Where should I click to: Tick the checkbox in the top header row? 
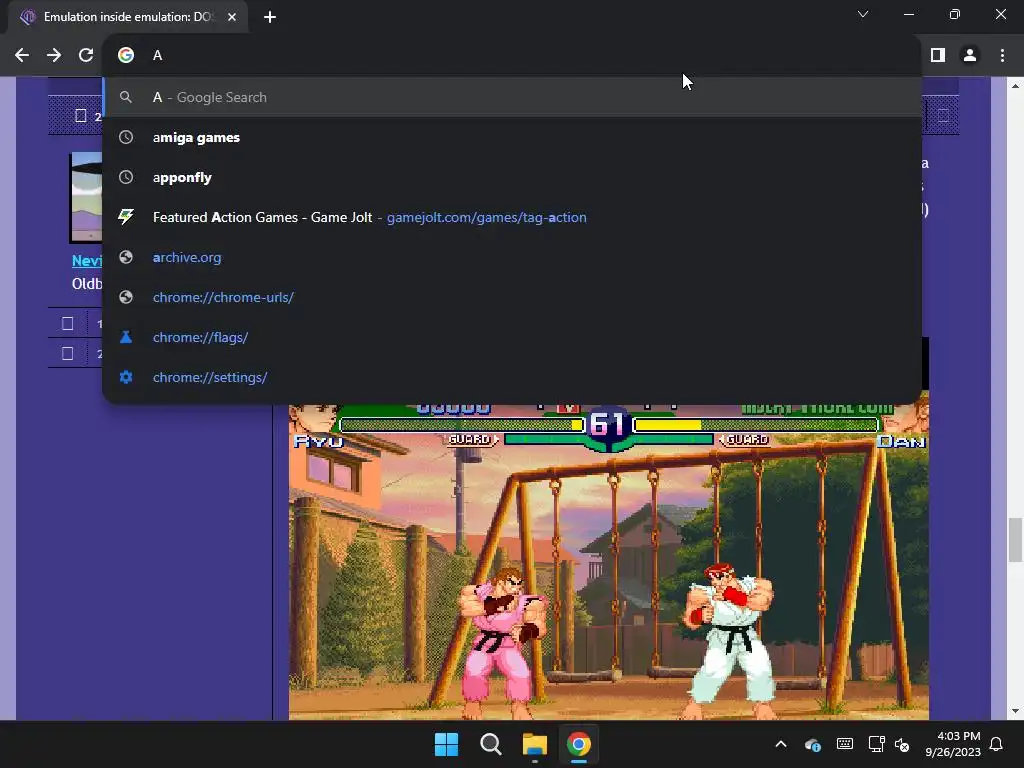(80, 116)
